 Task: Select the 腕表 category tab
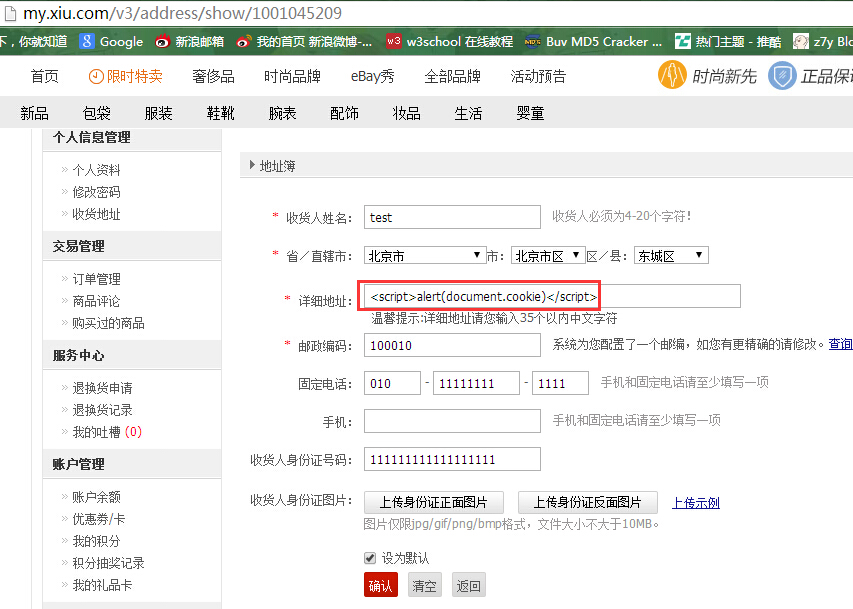282,113
